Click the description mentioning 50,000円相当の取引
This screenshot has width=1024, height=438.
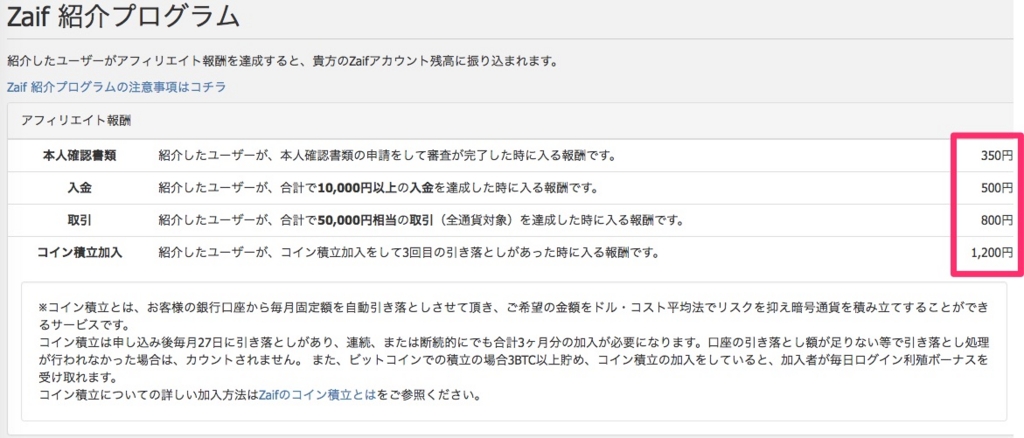click(x=421, y=221)
